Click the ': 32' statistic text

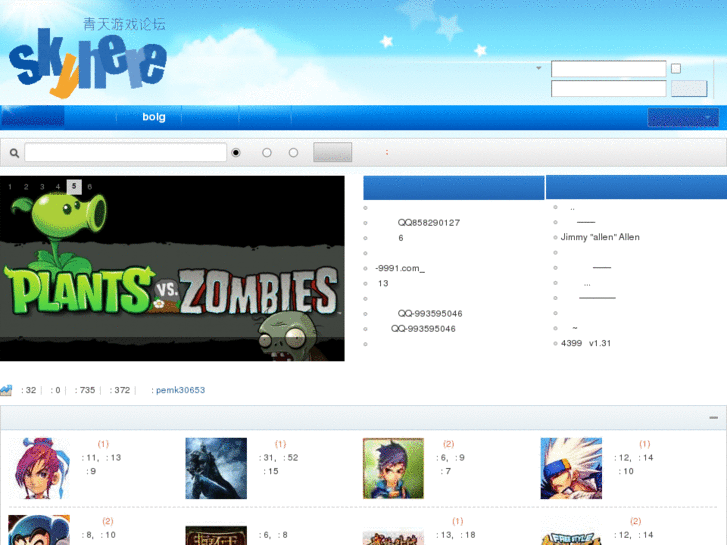tap(29, 390)
